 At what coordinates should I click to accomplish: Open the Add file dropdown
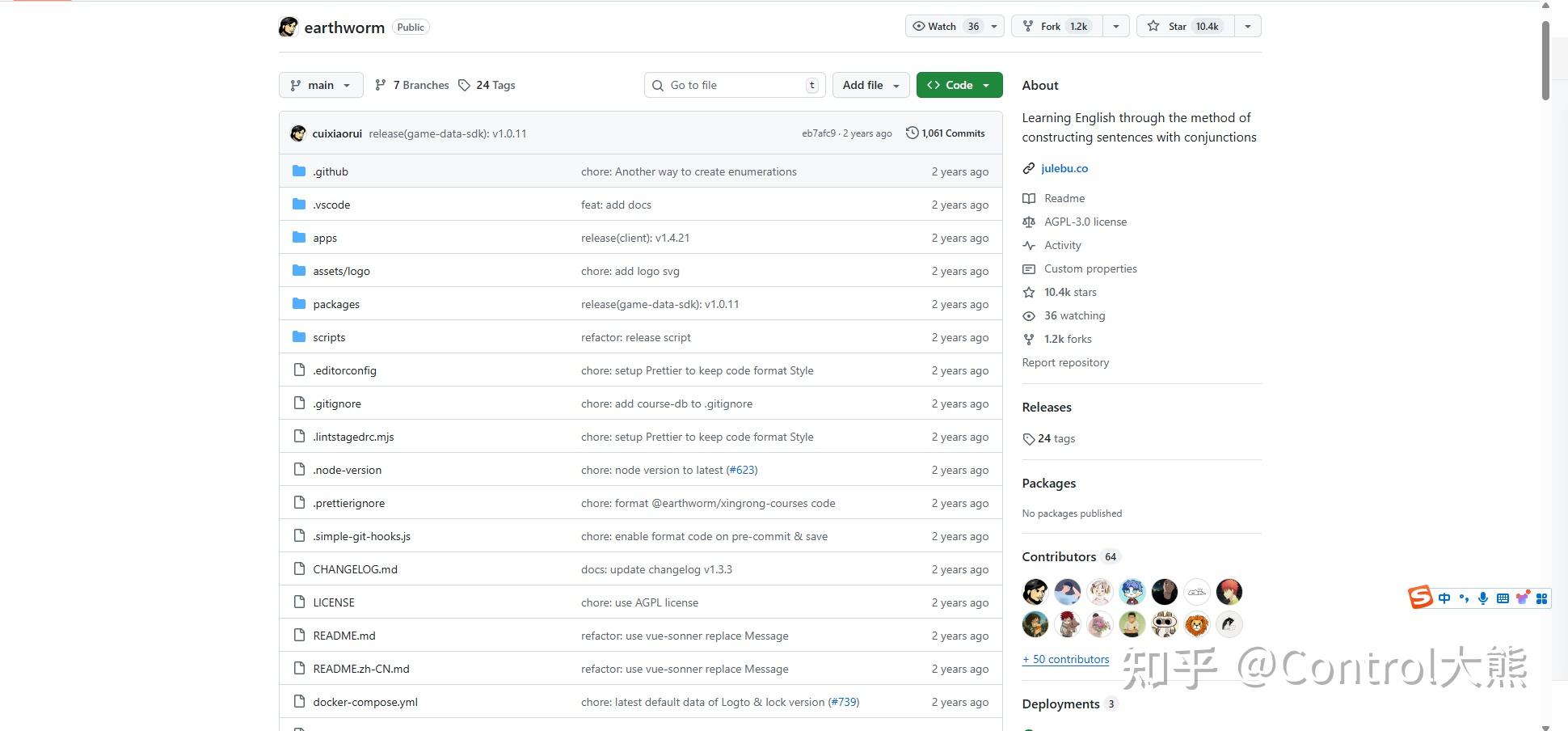[871, 85]
